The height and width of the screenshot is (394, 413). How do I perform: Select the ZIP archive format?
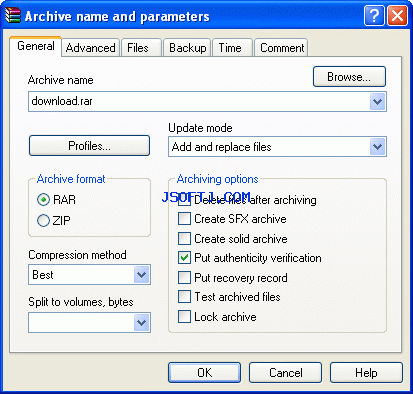tap(43, 220)
